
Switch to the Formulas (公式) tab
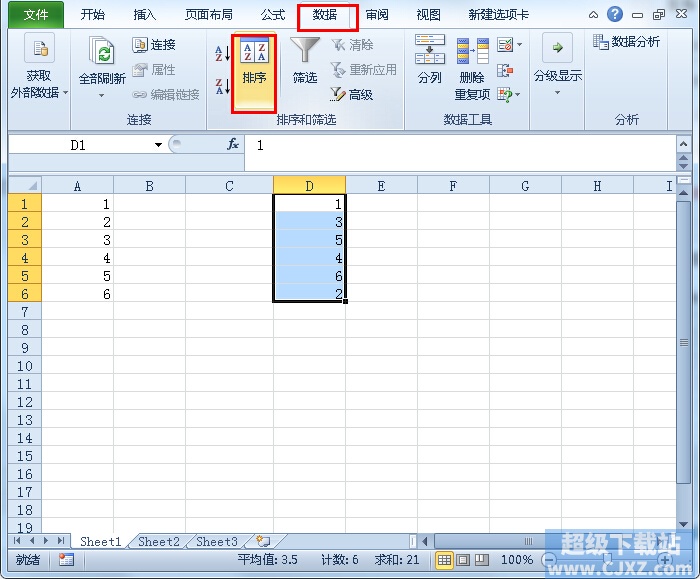point(273,15)
